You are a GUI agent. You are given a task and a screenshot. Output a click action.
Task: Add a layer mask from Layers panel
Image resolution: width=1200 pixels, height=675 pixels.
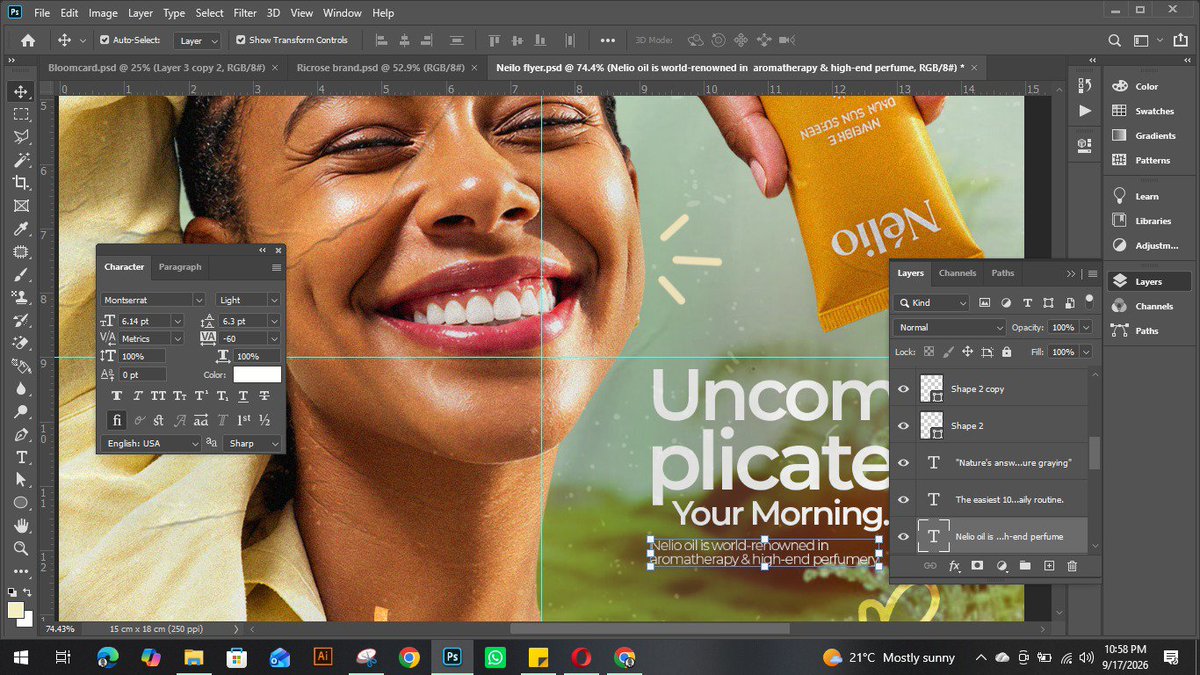(x=977, y=566)
